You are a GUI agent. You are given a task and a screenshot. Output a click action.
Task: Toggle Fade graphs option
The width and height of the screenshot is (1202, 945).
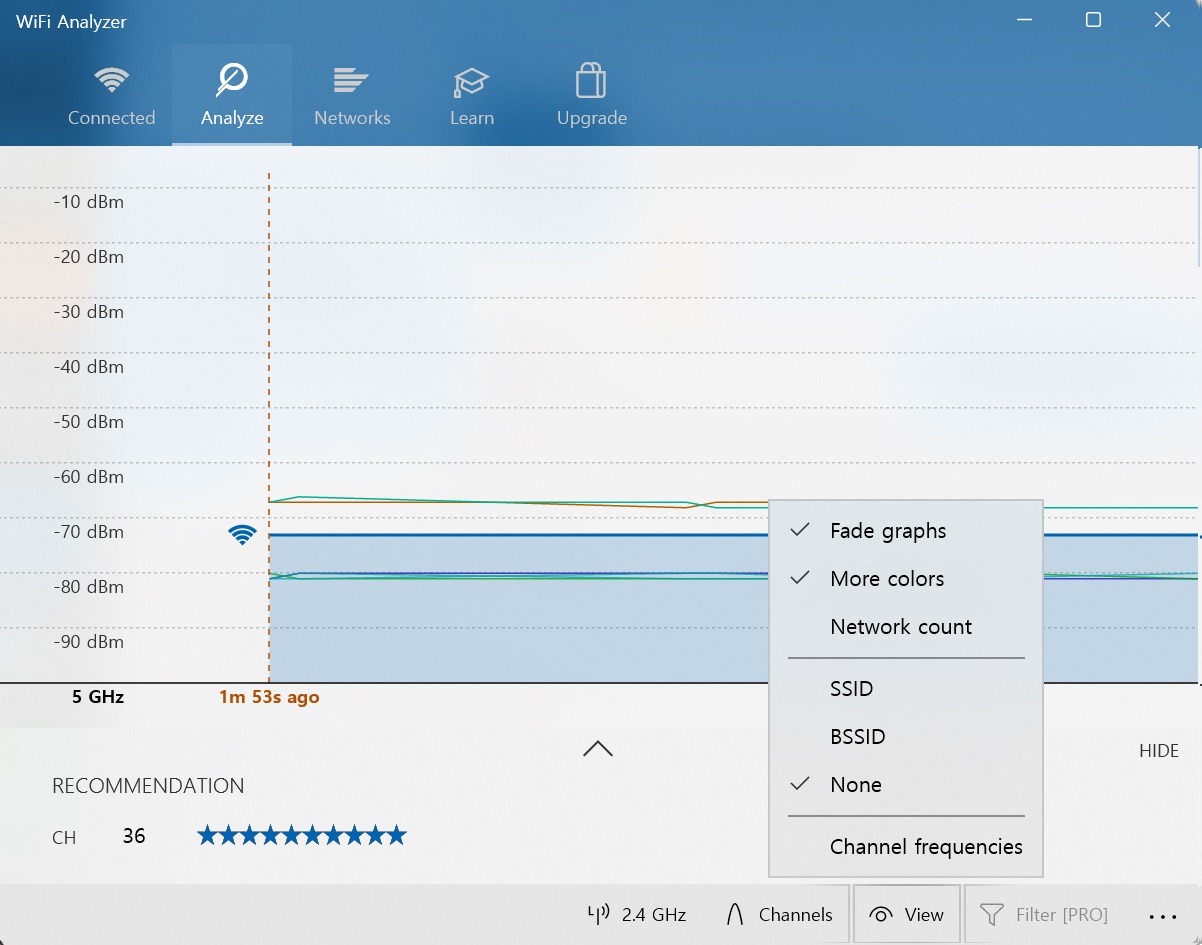pos(906,531)
